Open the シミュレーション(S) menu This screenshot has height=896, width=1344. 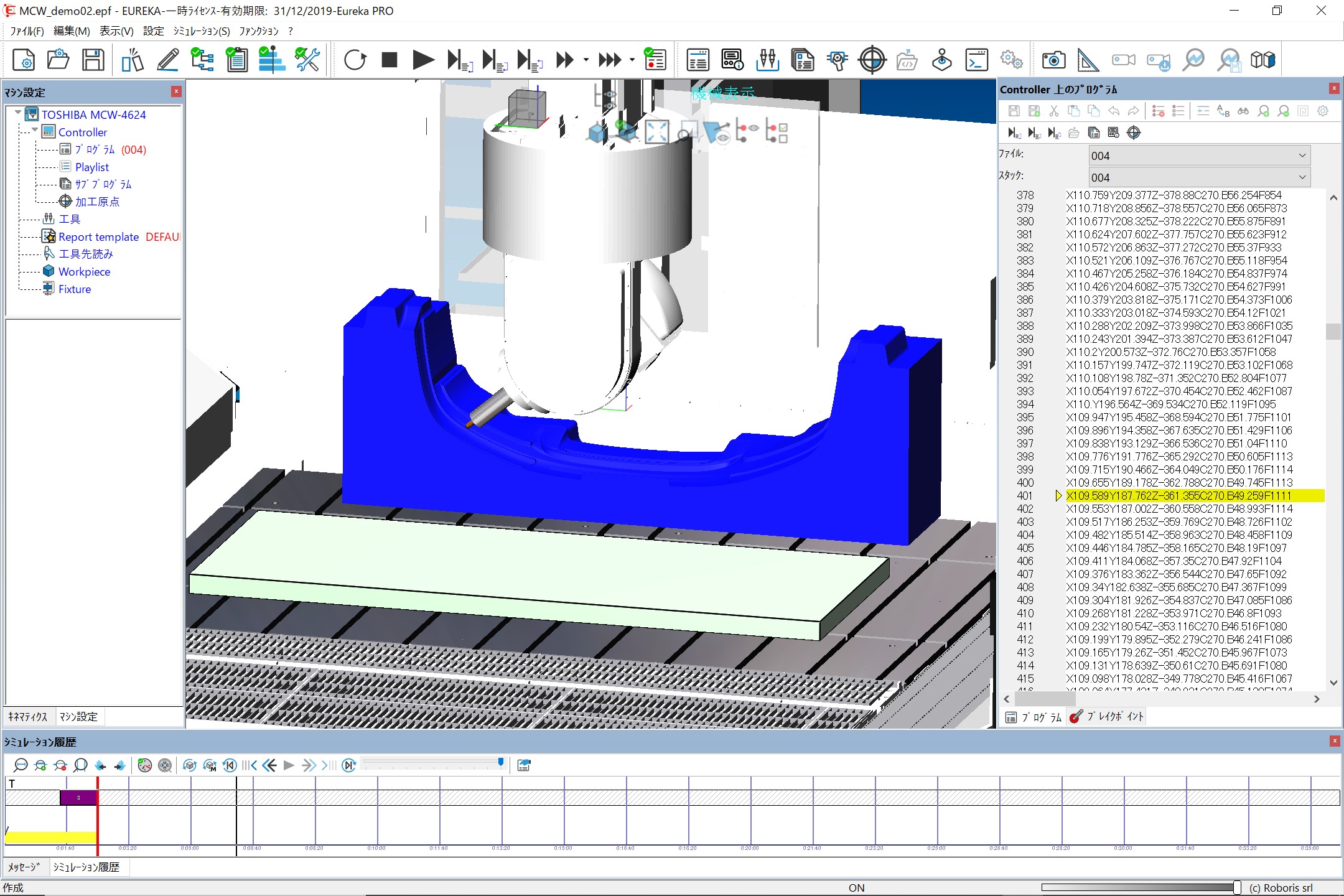[x=202, y=31]
